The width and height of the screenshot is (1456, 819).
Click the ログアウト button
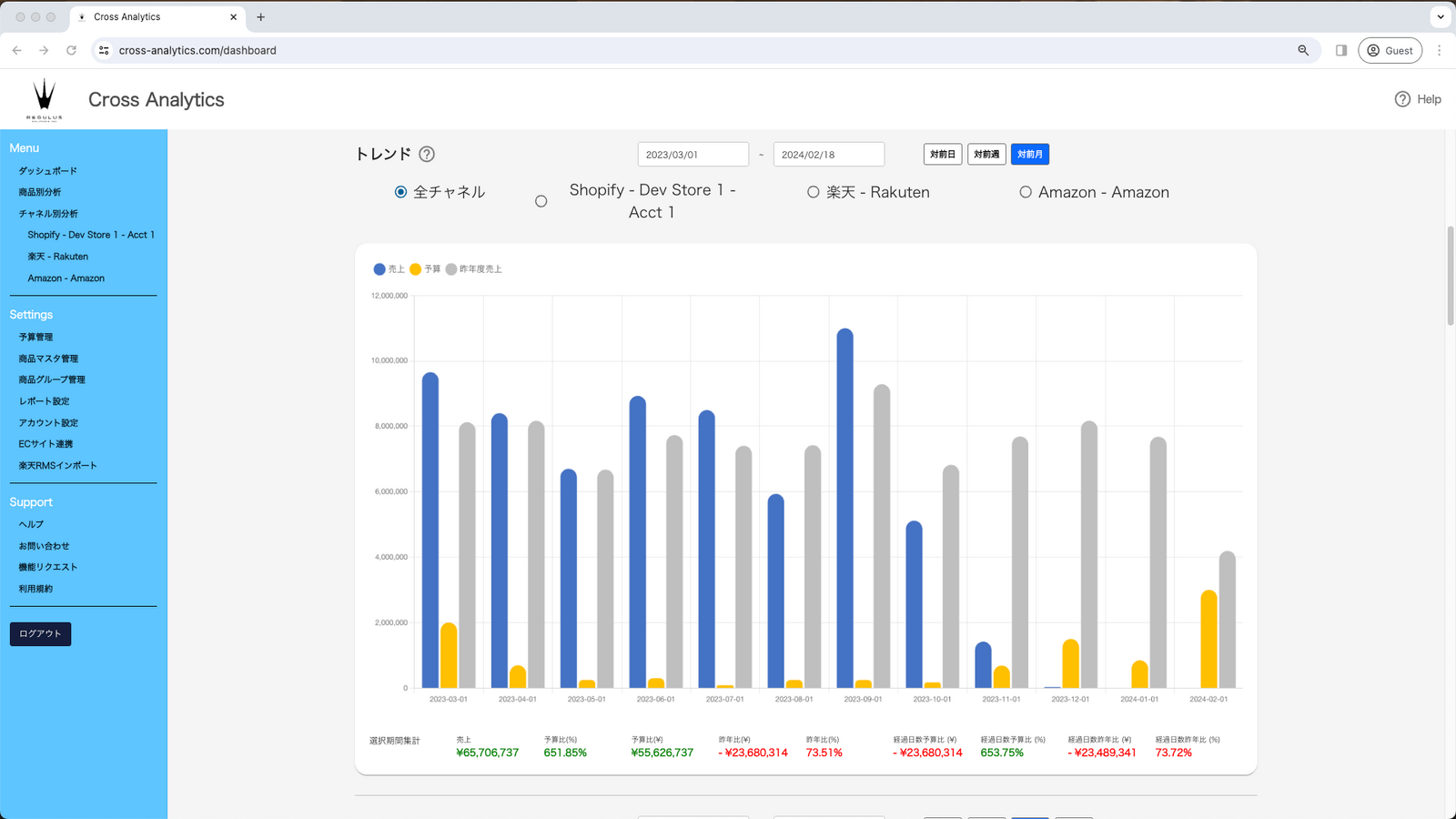point(40,633)
